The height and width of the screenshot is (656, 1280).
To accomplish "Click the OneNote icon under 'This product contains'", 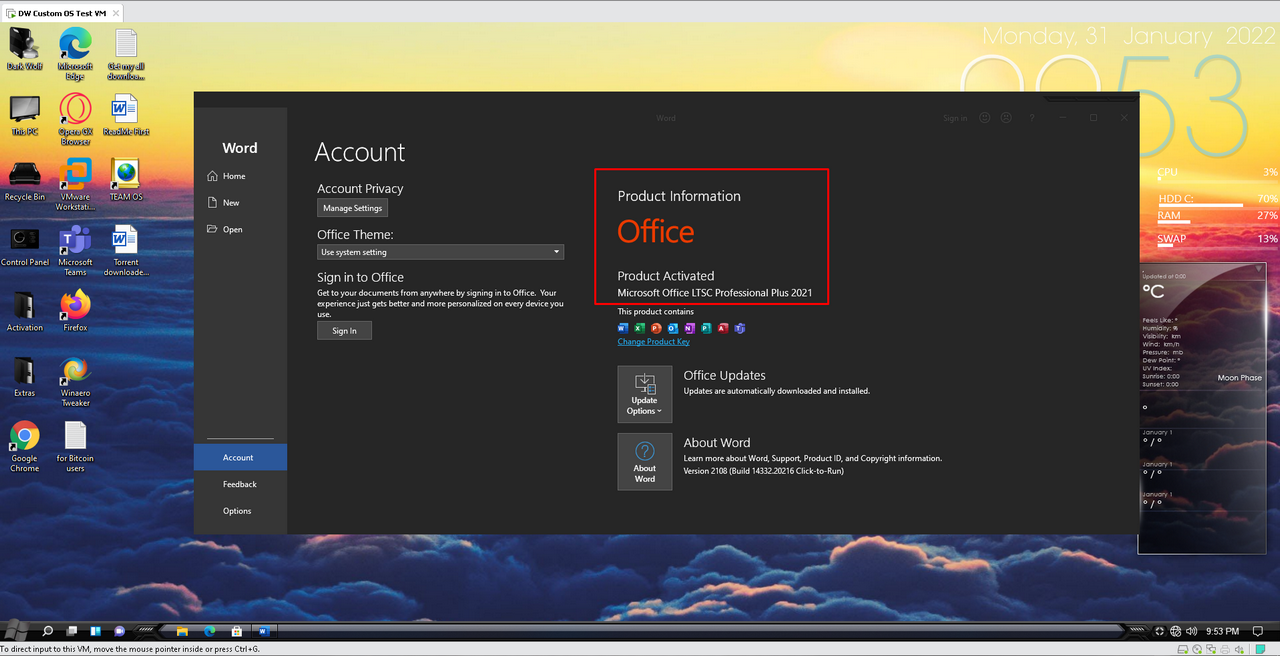I will [689, 328].
